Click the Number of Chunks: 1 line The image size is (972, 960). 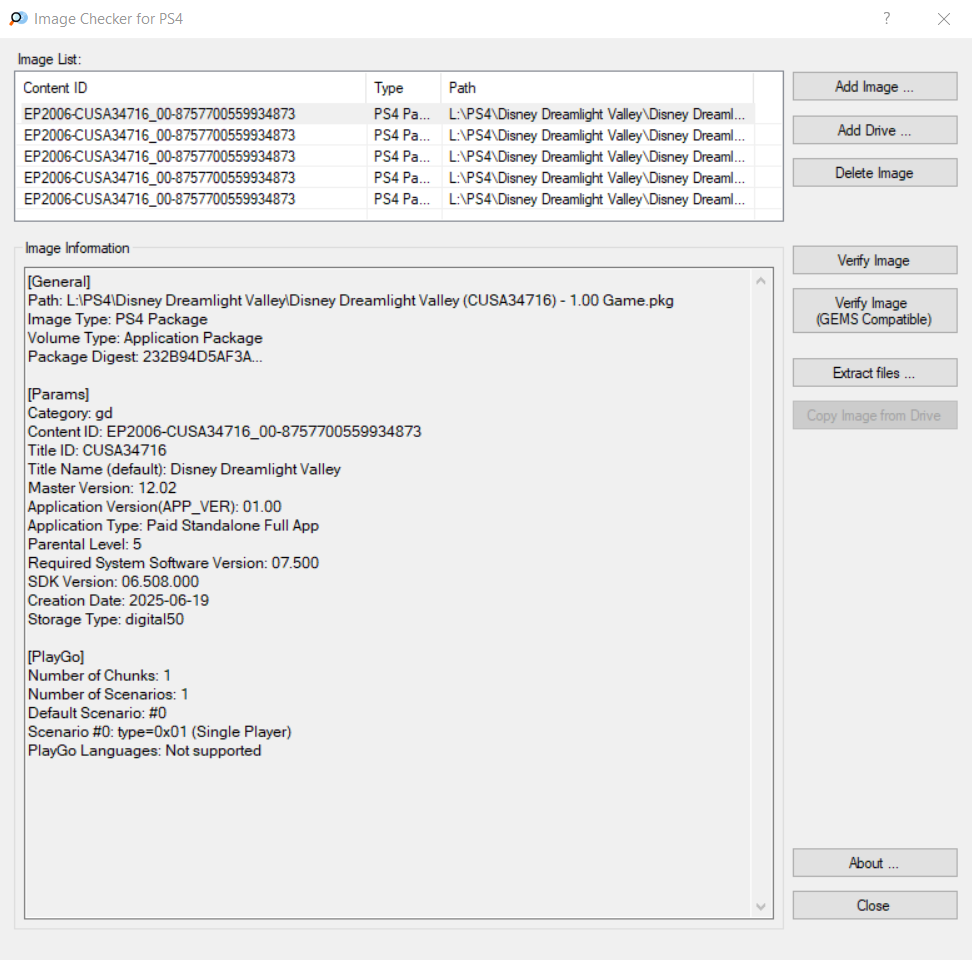[100, 676]
